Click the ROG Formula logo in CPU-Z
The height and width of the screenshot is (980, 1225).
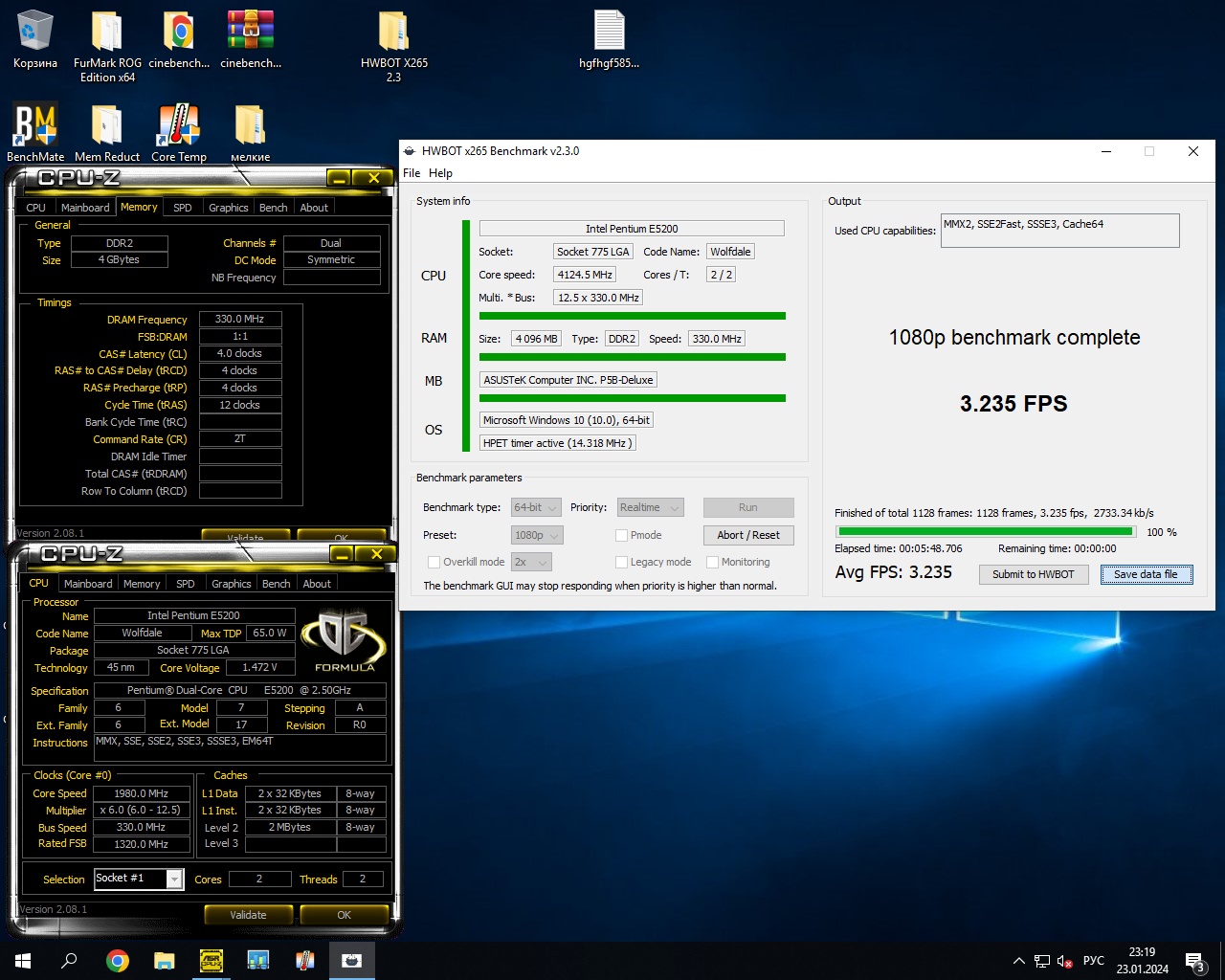(x=344, y=639)
